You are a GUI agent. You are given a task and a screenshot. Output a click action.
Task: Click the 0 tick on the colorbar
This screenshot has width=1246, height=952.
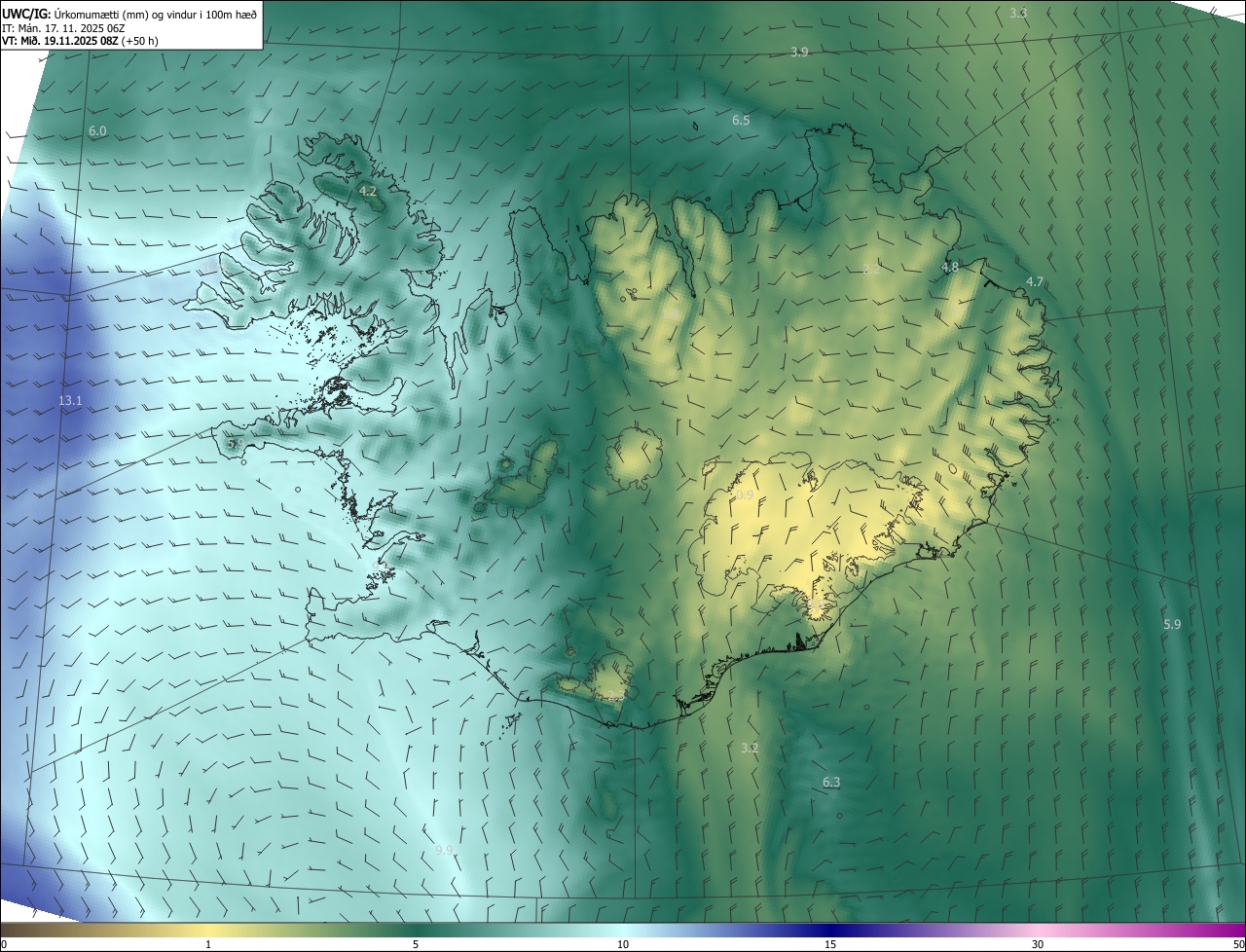pos(3,944)
